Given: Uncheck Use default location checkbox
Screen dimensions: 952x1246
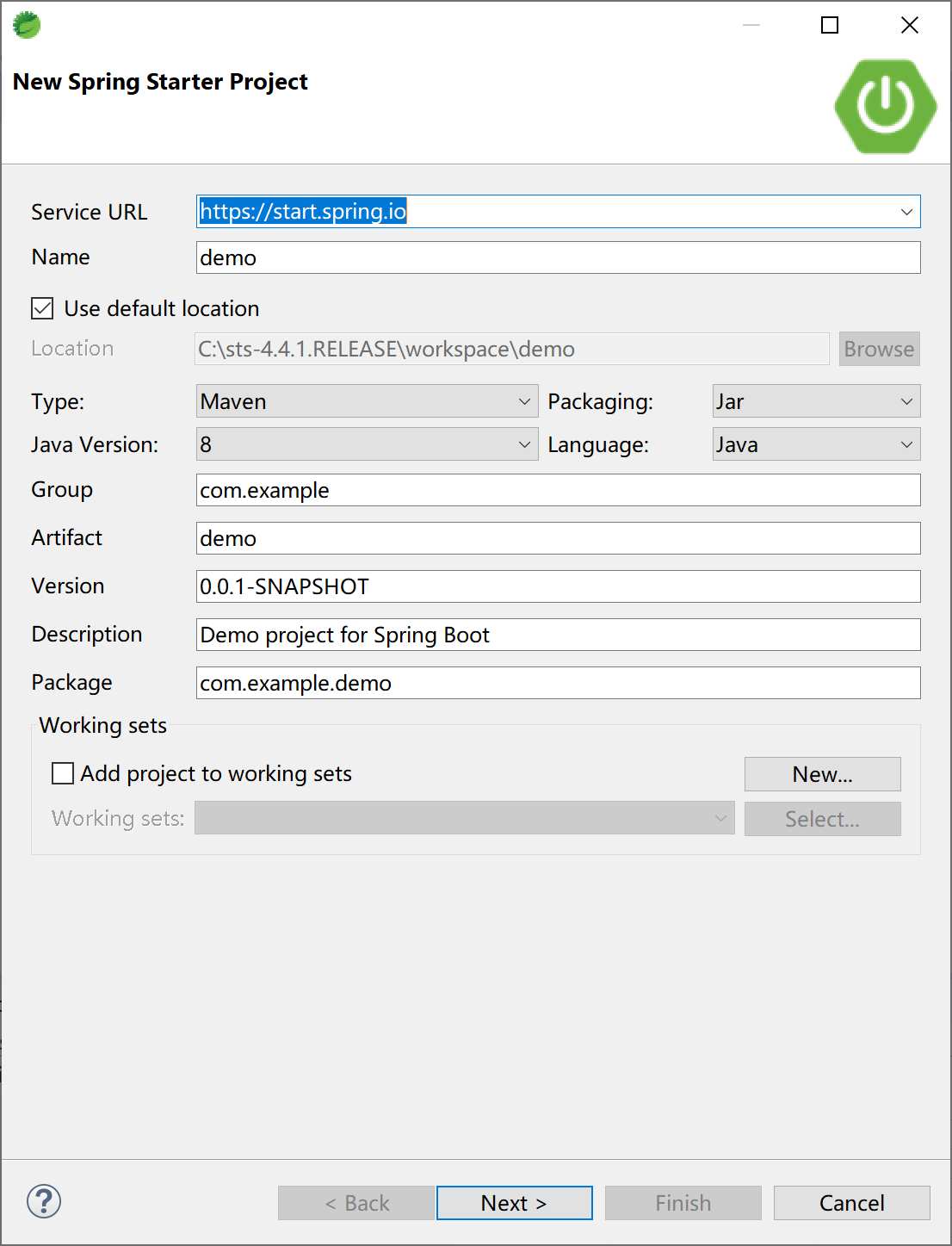Looking at the screenshot, I should [x=42, y=308].
